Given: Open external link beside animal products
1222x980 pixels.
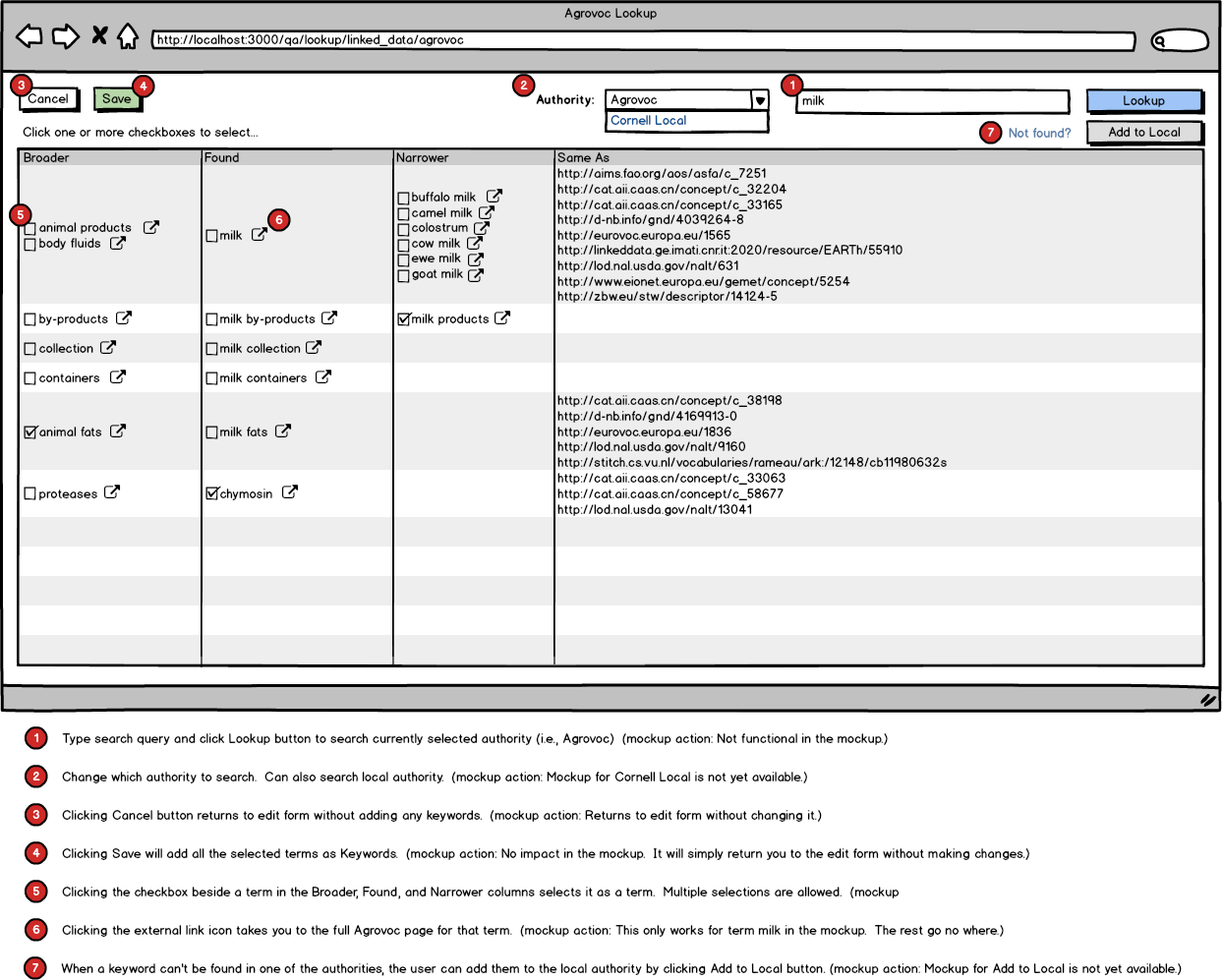Looking at the screenshot, I should tap(151, 227).
